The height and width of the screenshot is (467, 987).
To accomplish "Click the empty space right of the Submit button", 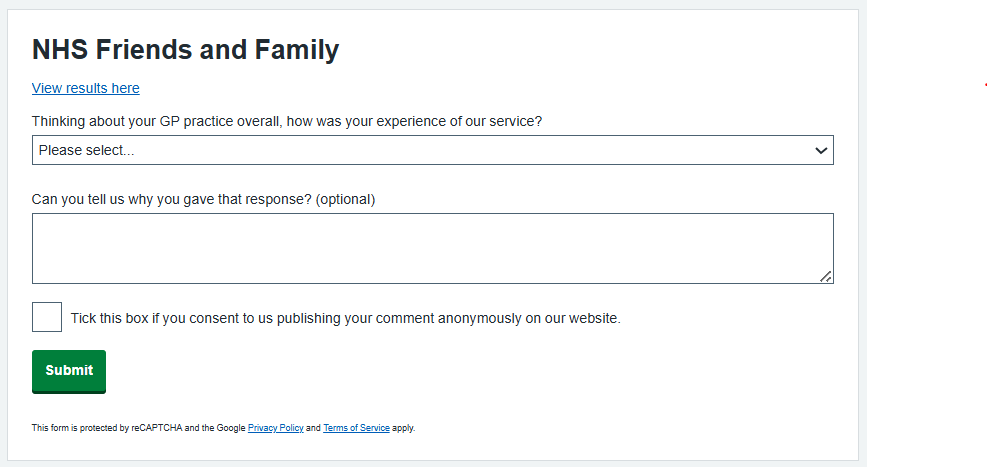I will click(450, 371).
